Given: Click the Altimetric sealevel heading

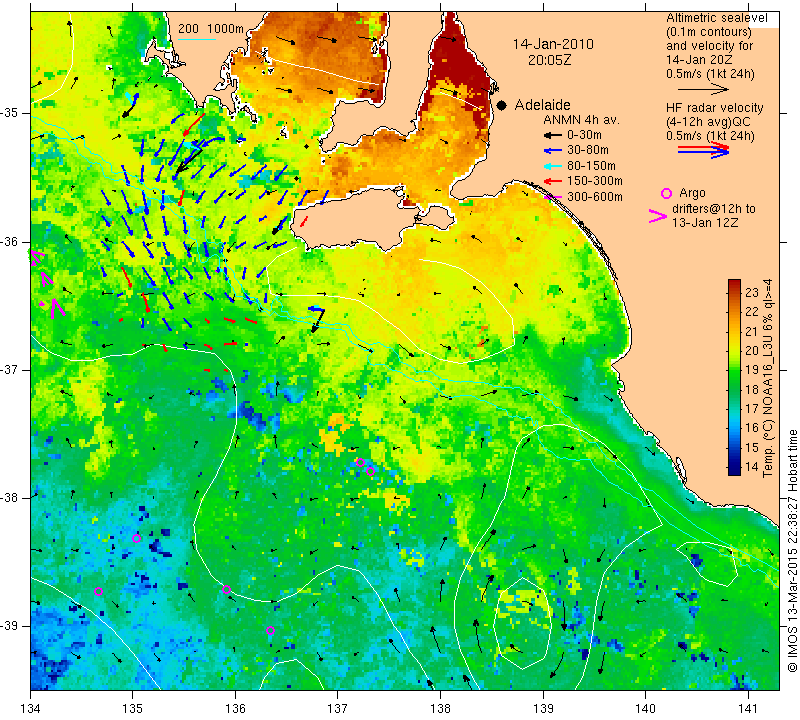Looking at the screenshot, I should pos(717,18).
